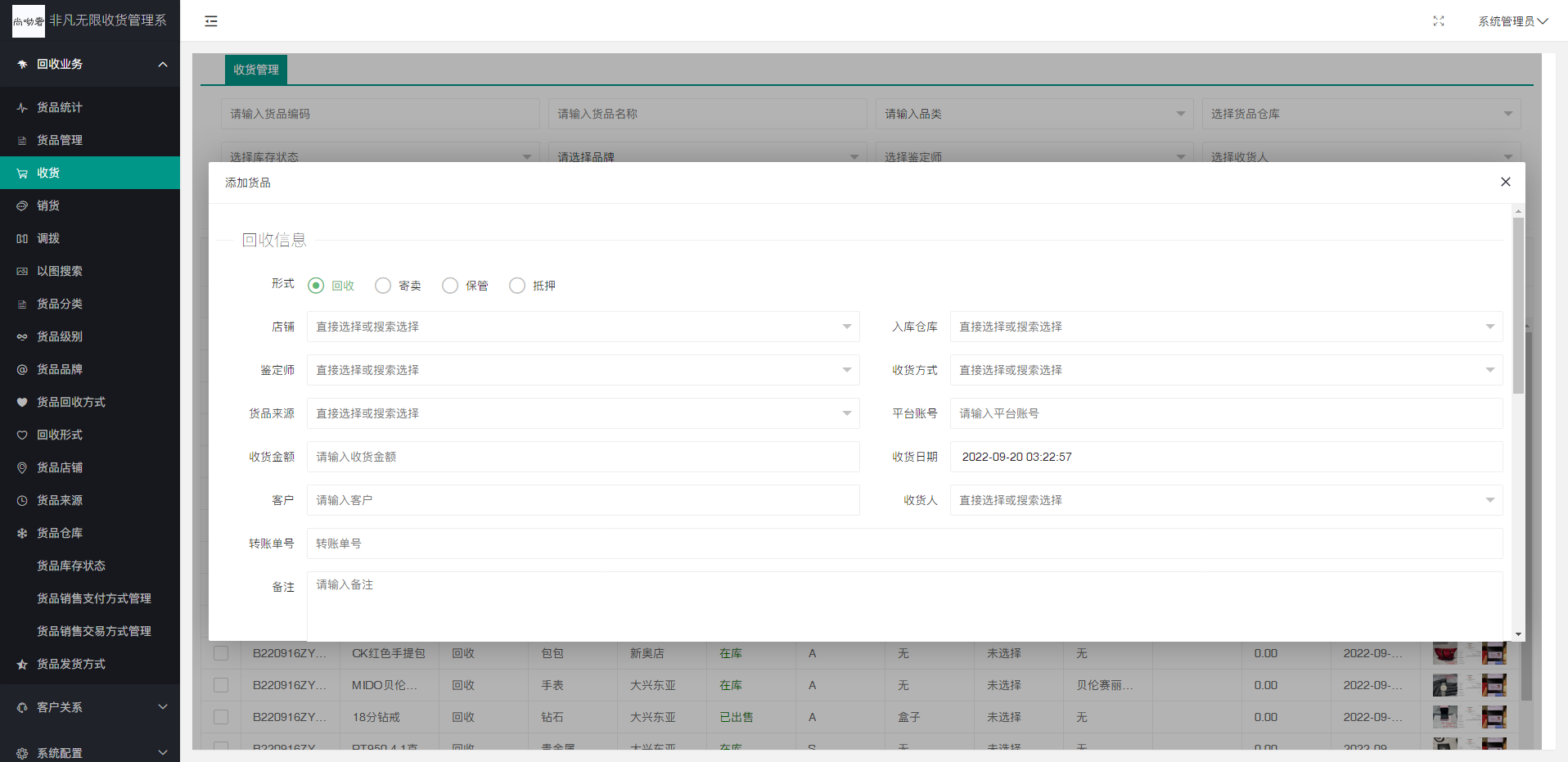Click the 货品品牌 icon in sidebar
The width and height of the screenshot is (1568, 762).
[x=22, y=370]
